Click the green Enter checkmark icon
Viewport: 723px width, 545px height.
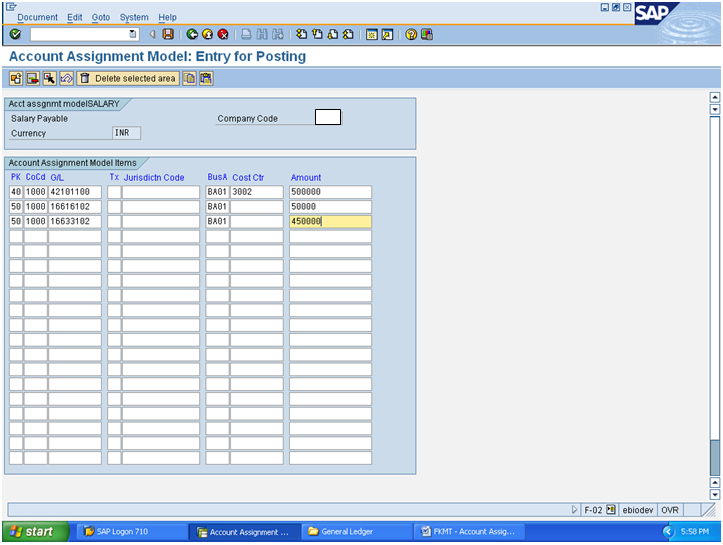[x=15, y=34]
